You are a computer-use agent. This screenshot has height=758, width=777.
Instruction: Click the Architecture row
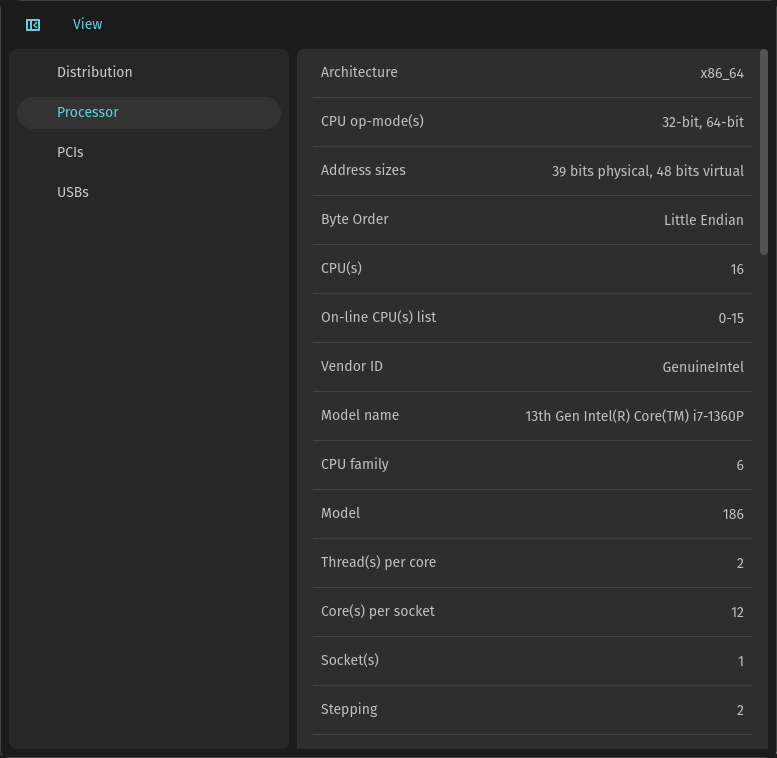tap(532, 73)
